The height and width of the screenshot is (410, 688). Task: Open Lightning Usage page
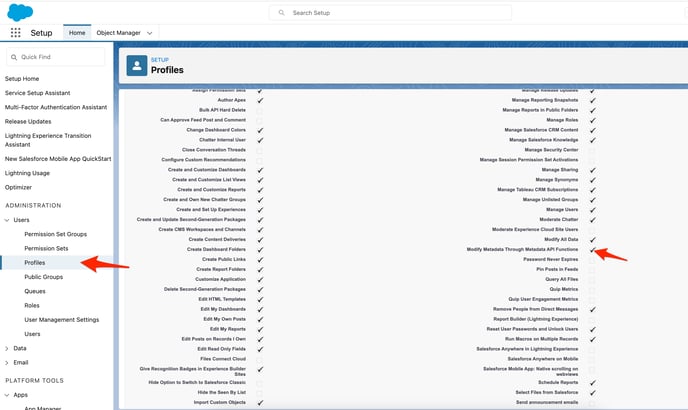coord(27,173)
